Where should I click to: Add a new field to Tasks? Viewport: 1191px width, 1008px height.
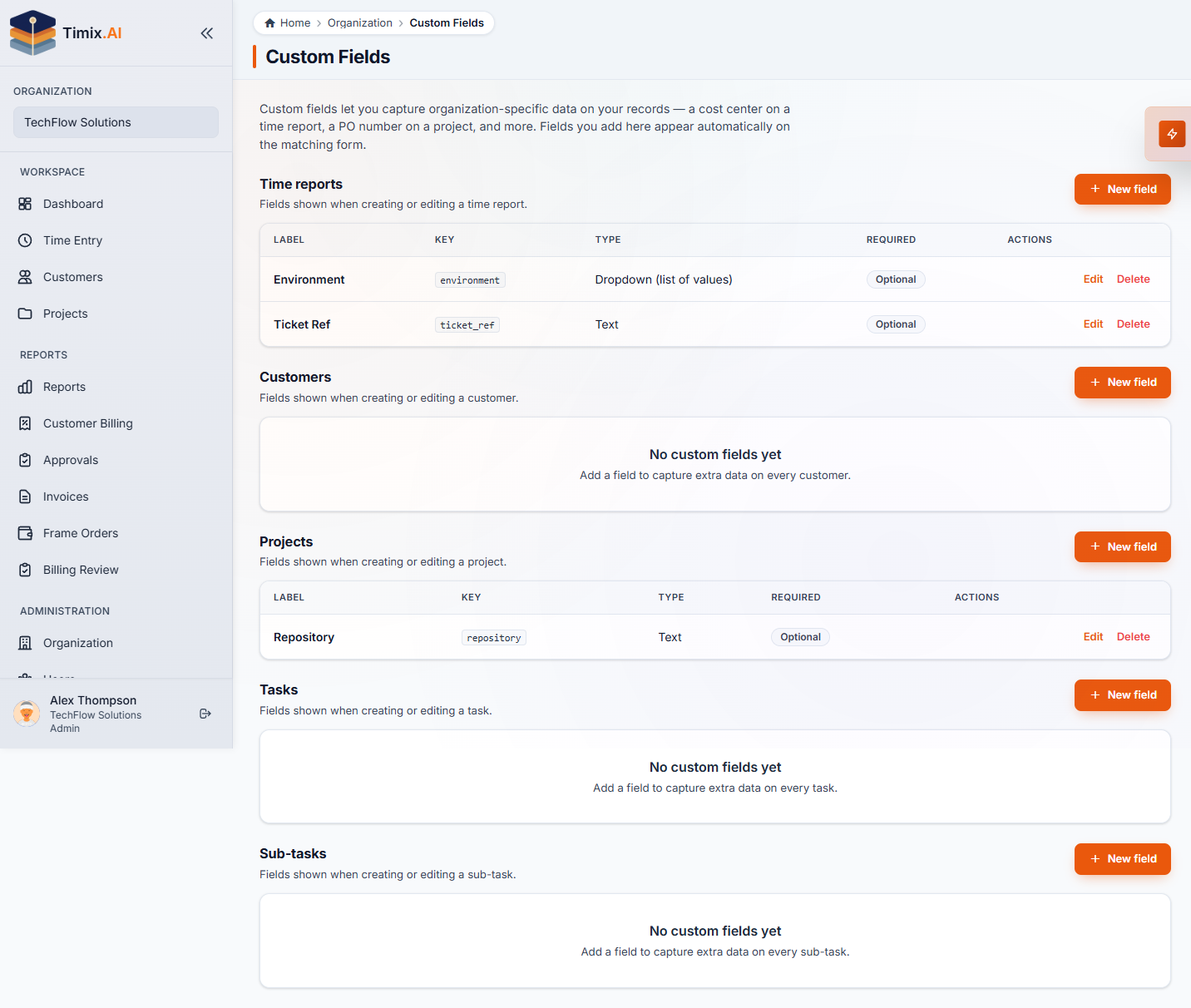point(1122,695)
